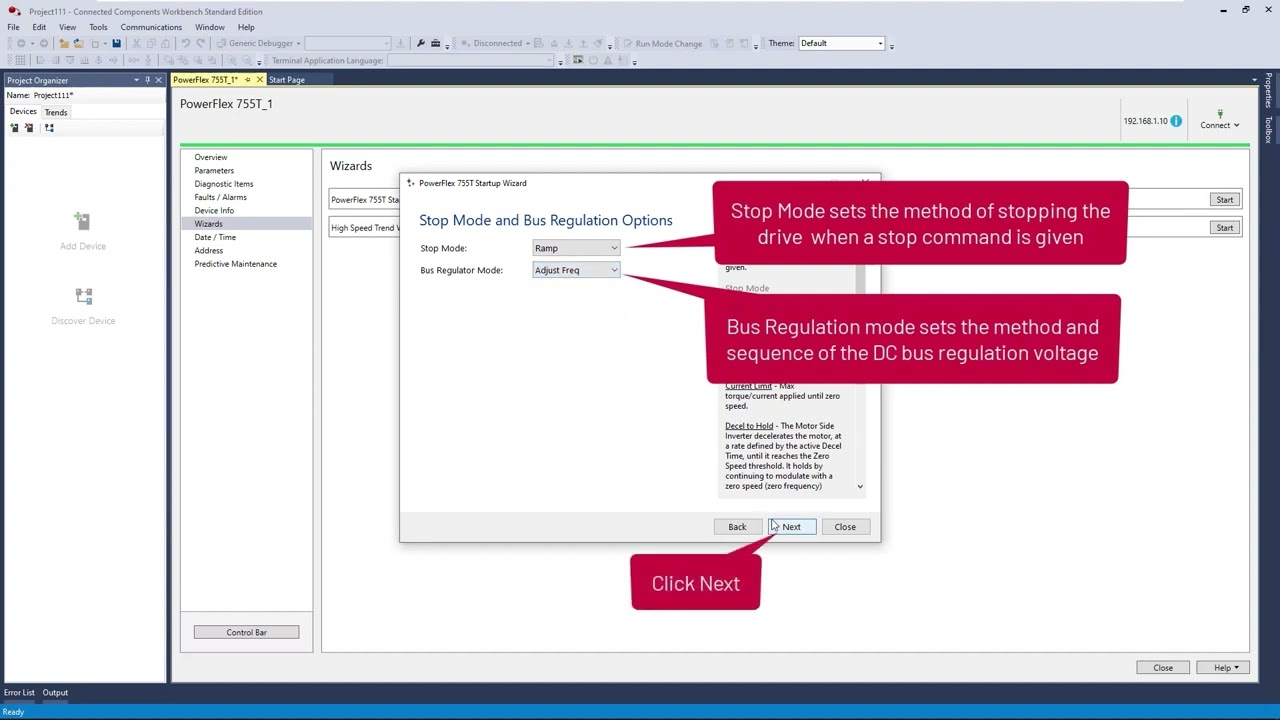Click the Cut scissors icon in toolbar
Screen dimensions: 1280x720
click(x=136, y=43)
